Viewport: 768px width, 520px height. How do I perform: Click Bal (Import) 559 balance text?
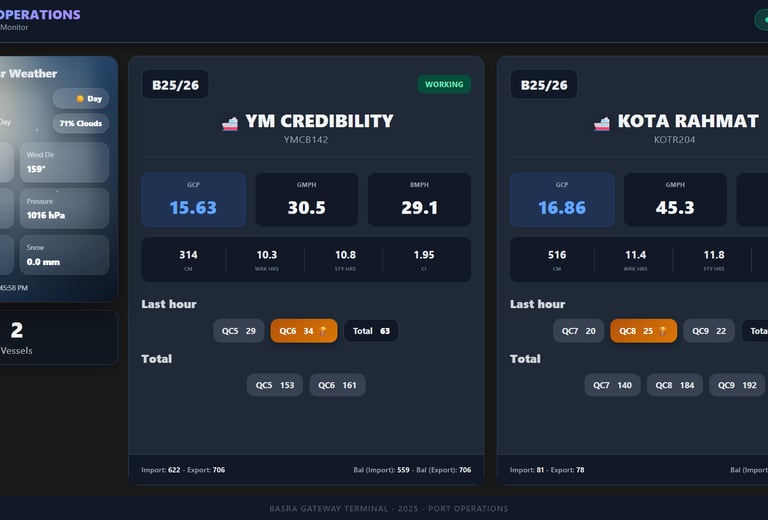click(x=381, y=470)
